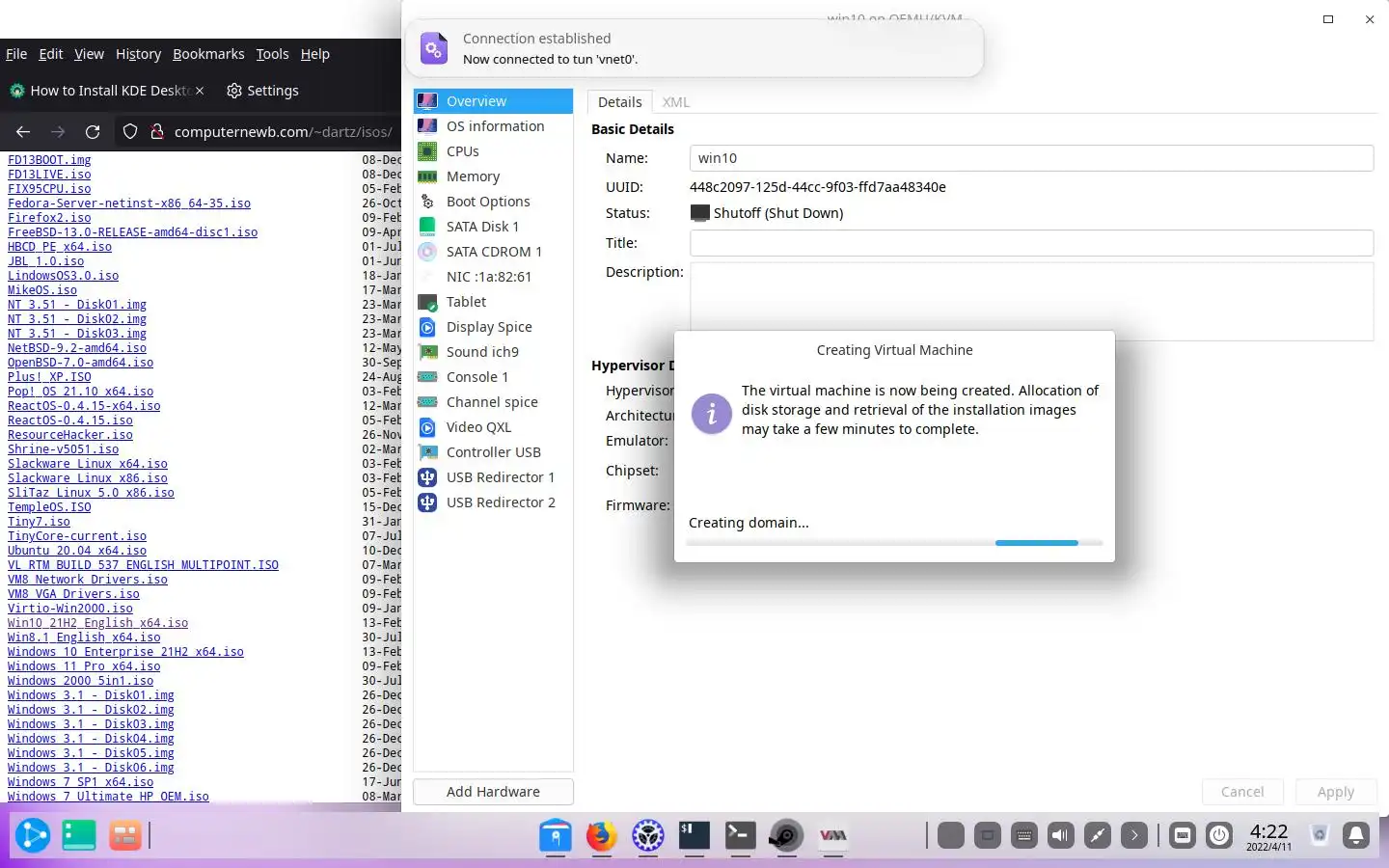
Task: Open the FD13BOOT.img link
Action: [x=49, y=160]
